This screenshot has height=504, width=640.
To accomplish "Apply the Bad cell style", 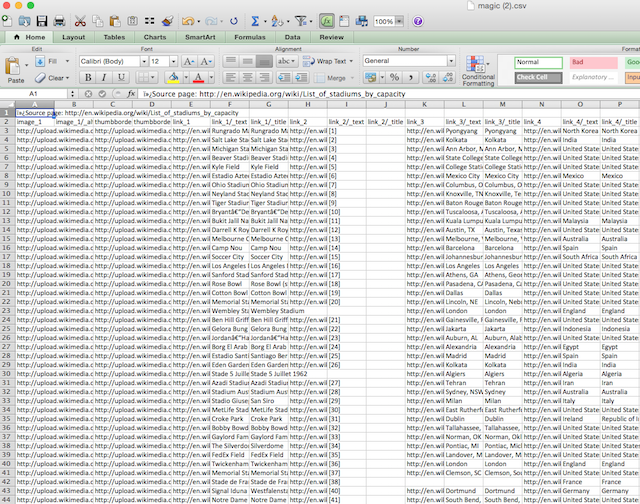I will [x=594, y=62].
